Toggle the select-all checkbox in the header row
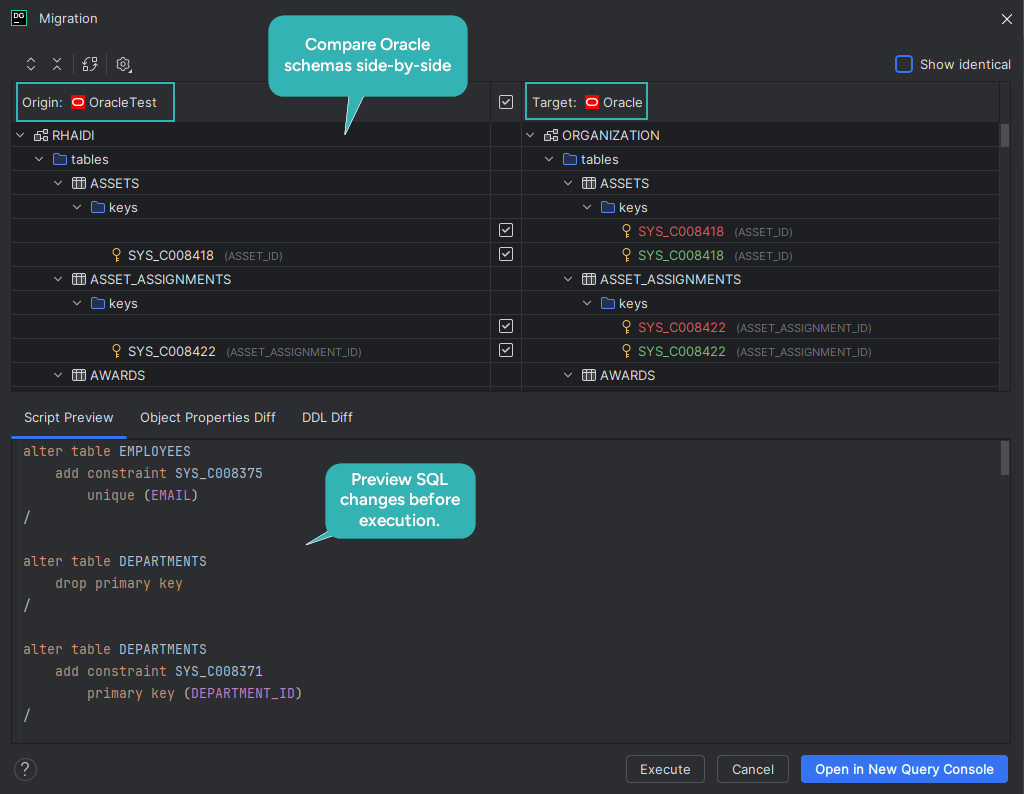 506,102
